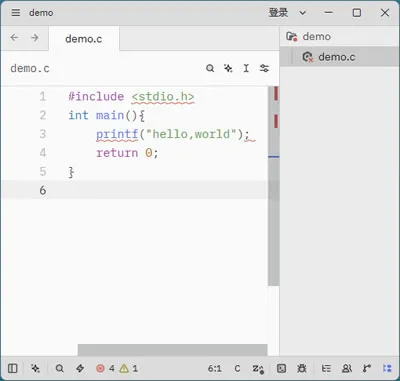Click the <stdio.h> include text
Image resolution: width=400 pixels, height=381 pixels.
[163, 97]
